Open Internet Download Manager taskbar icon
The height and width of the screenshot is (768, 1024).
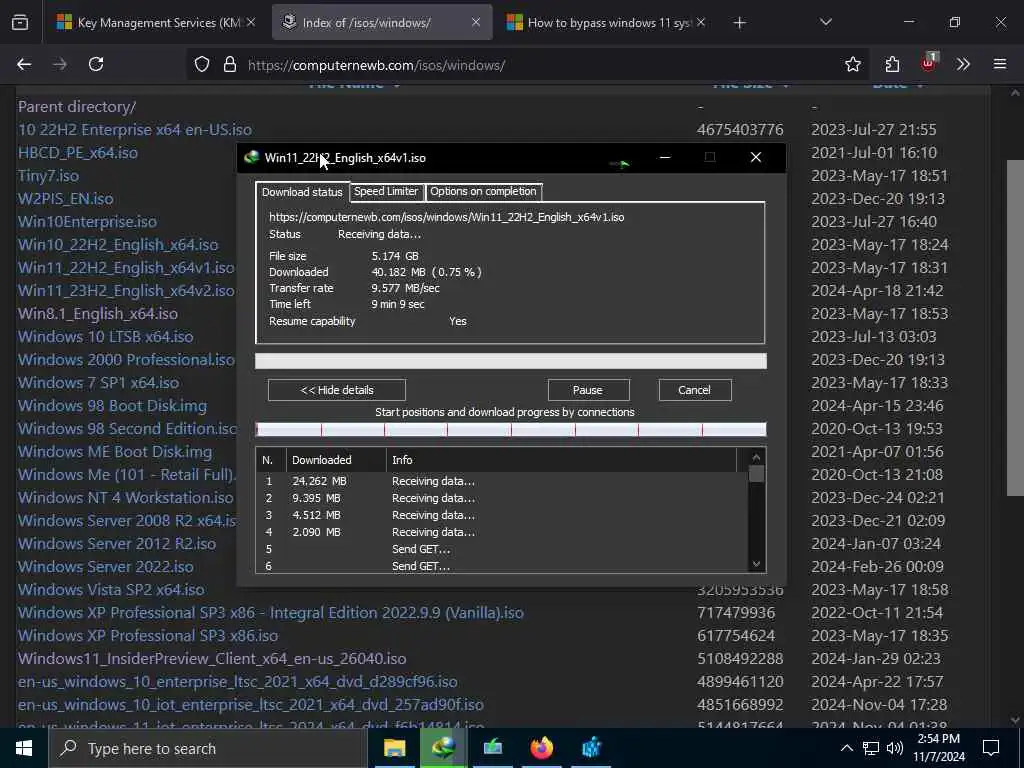tap(443, 748)
